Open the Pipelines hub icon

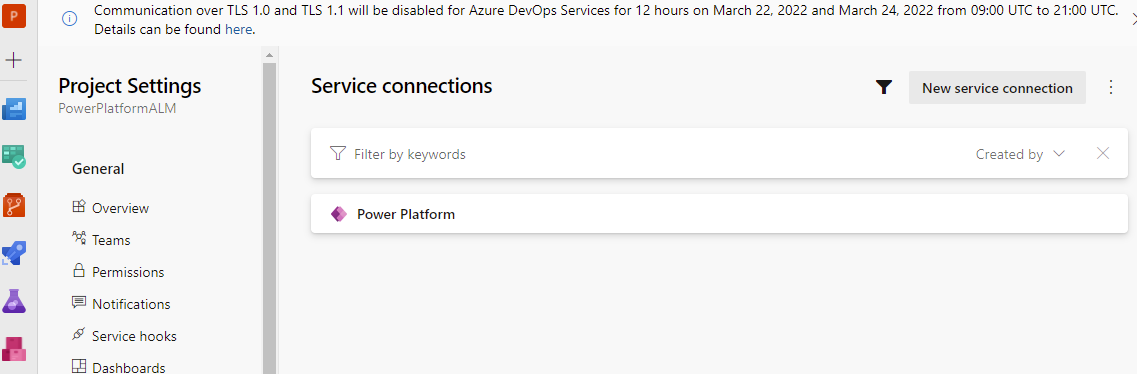(x=14, y=253)
